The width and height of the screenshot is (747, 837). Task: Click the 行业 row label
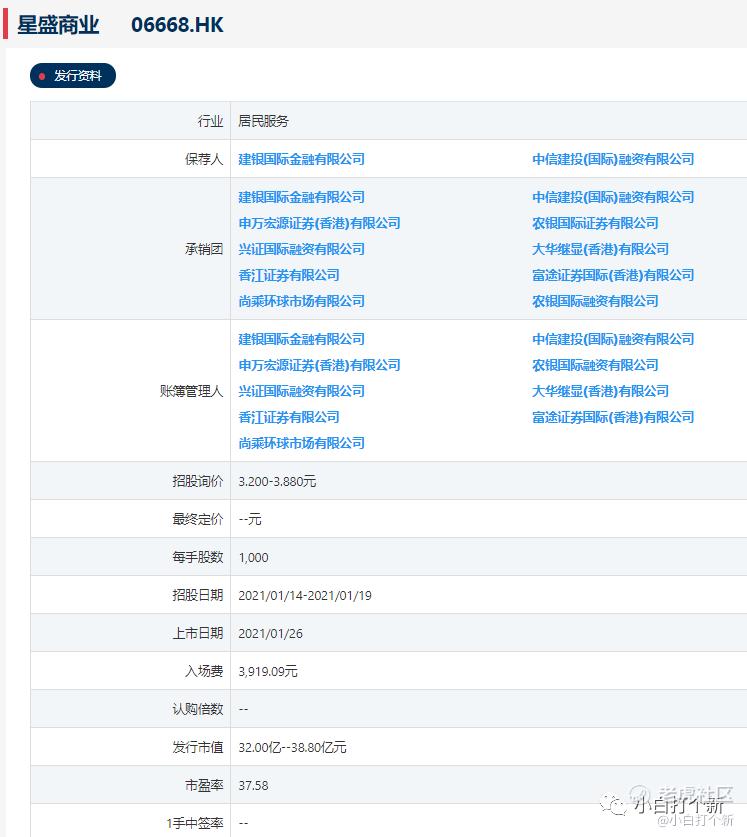[x=210, y=121]
